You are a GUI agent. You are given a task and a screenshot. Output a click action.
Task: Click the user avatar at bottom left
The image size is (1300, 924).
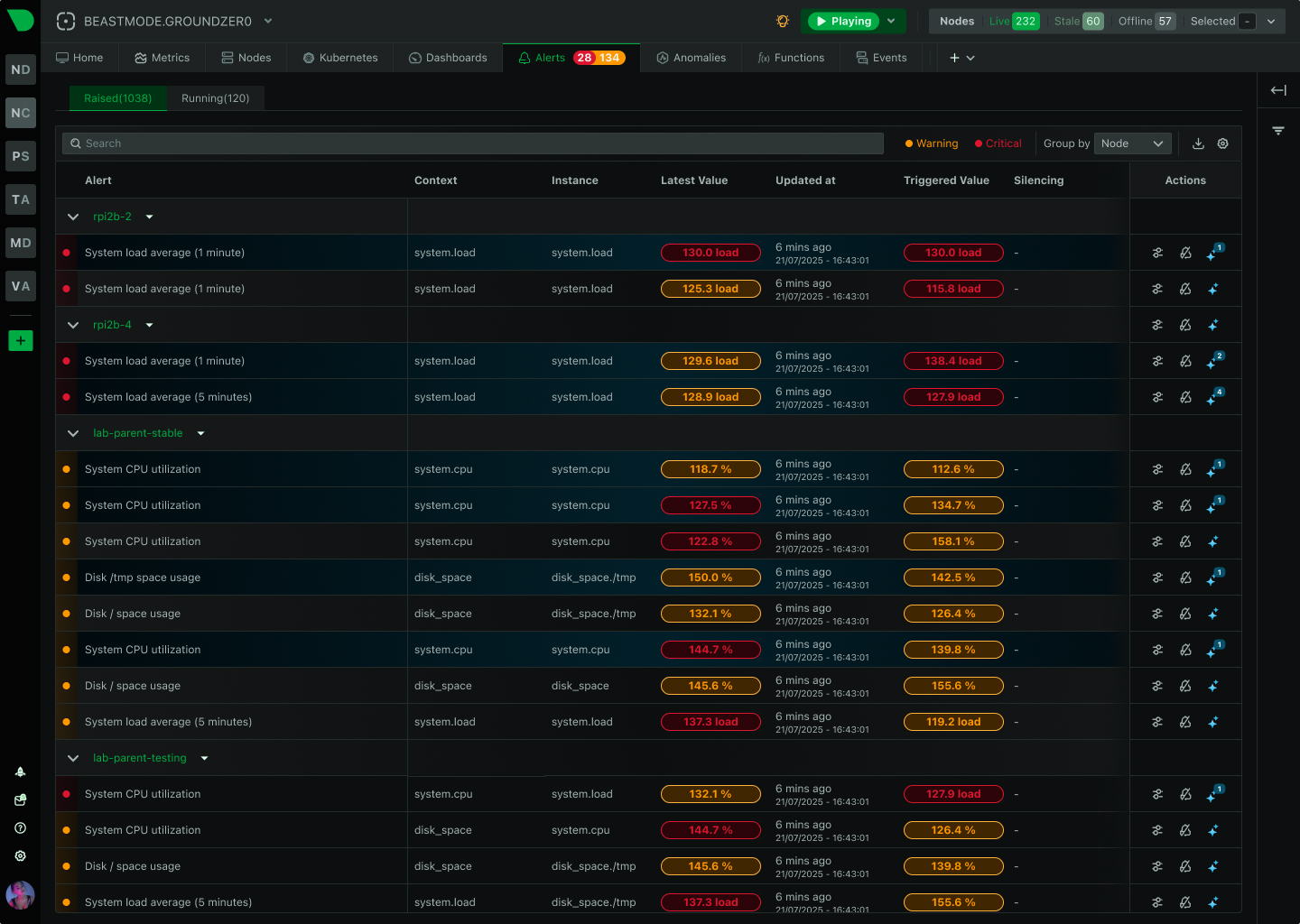tap(20, 895)
